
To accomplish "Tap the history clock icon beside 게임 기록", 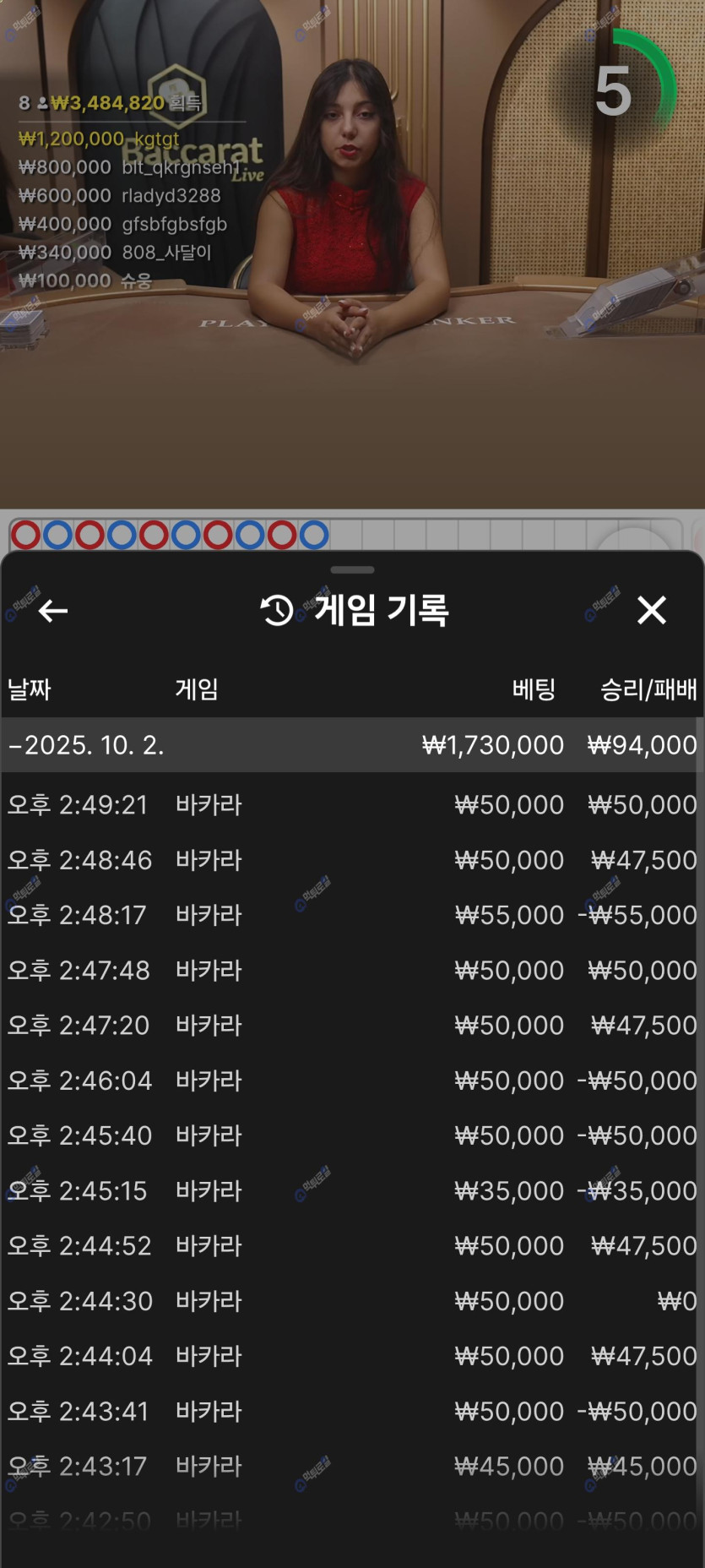I will pos(277,610).
